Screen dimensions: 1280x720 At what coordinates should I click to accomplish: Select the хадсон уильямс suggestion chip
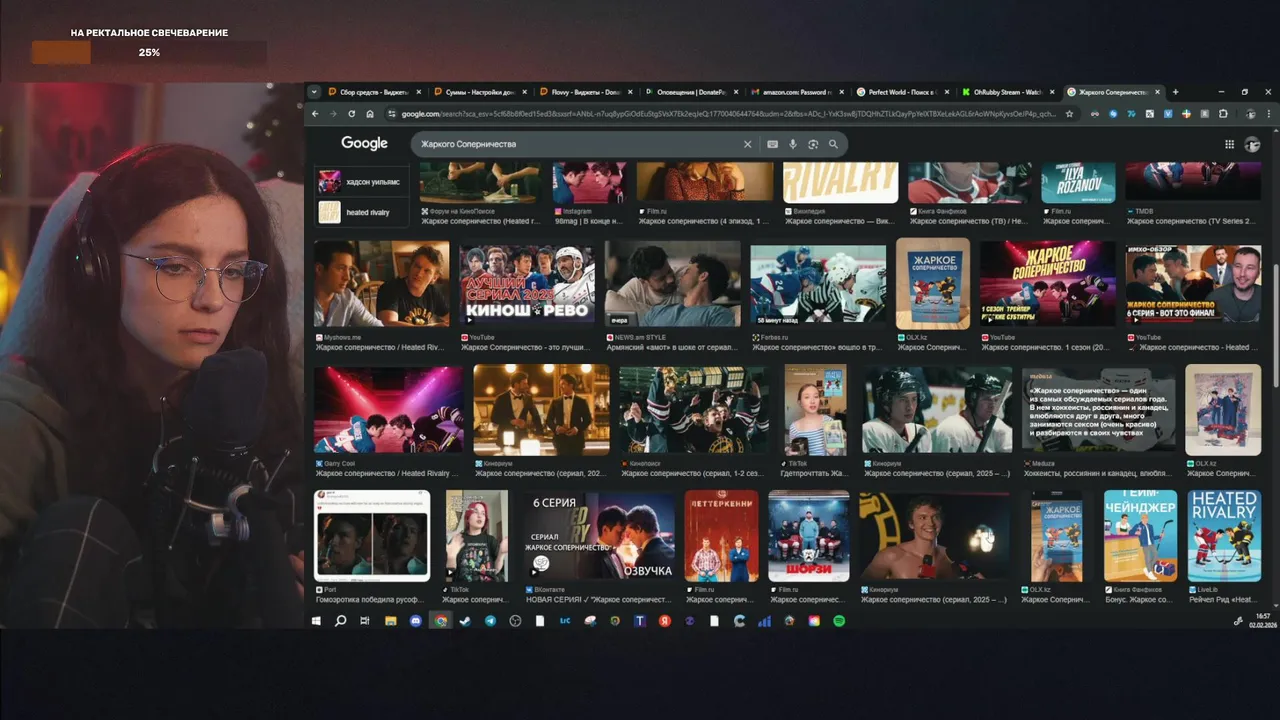(361, 182)
